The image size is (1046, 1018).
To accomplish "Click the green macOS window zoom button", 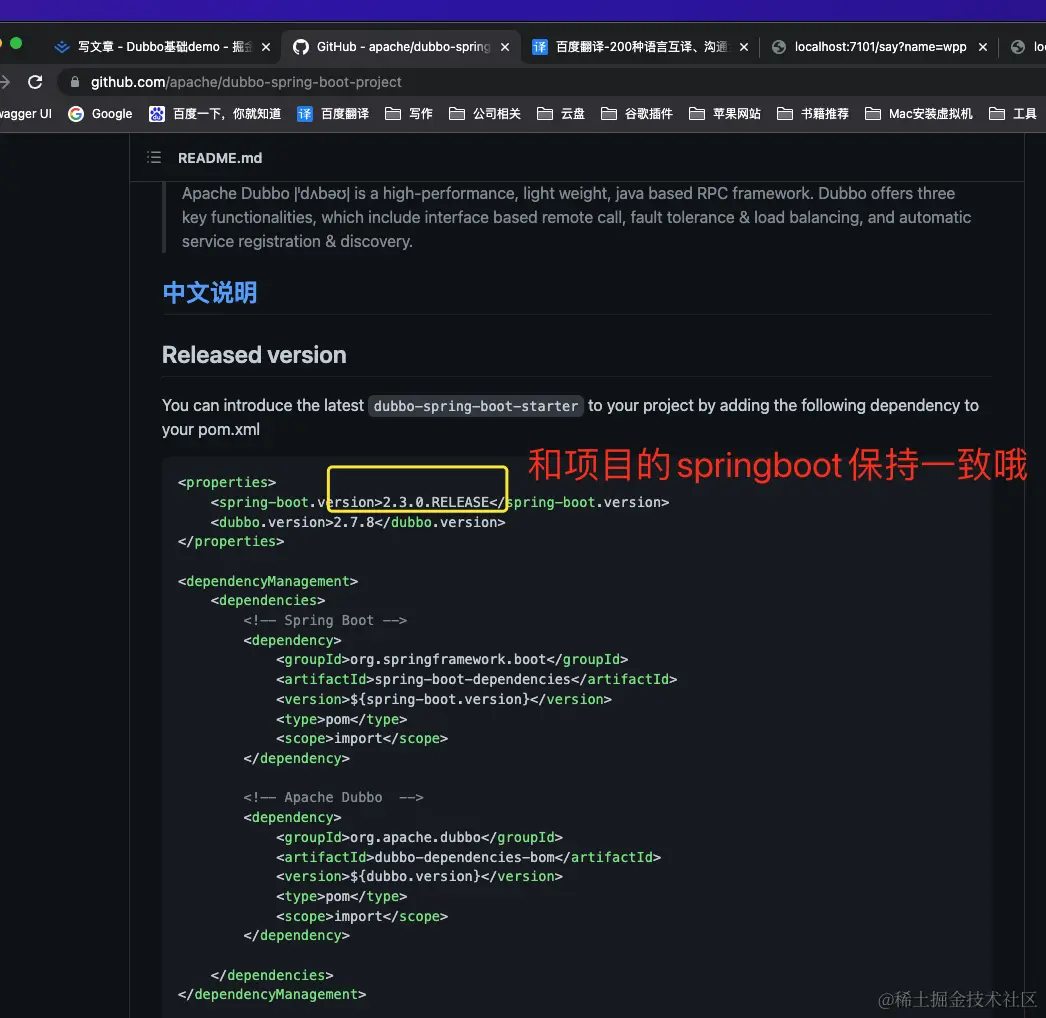I will coord(16,43).
